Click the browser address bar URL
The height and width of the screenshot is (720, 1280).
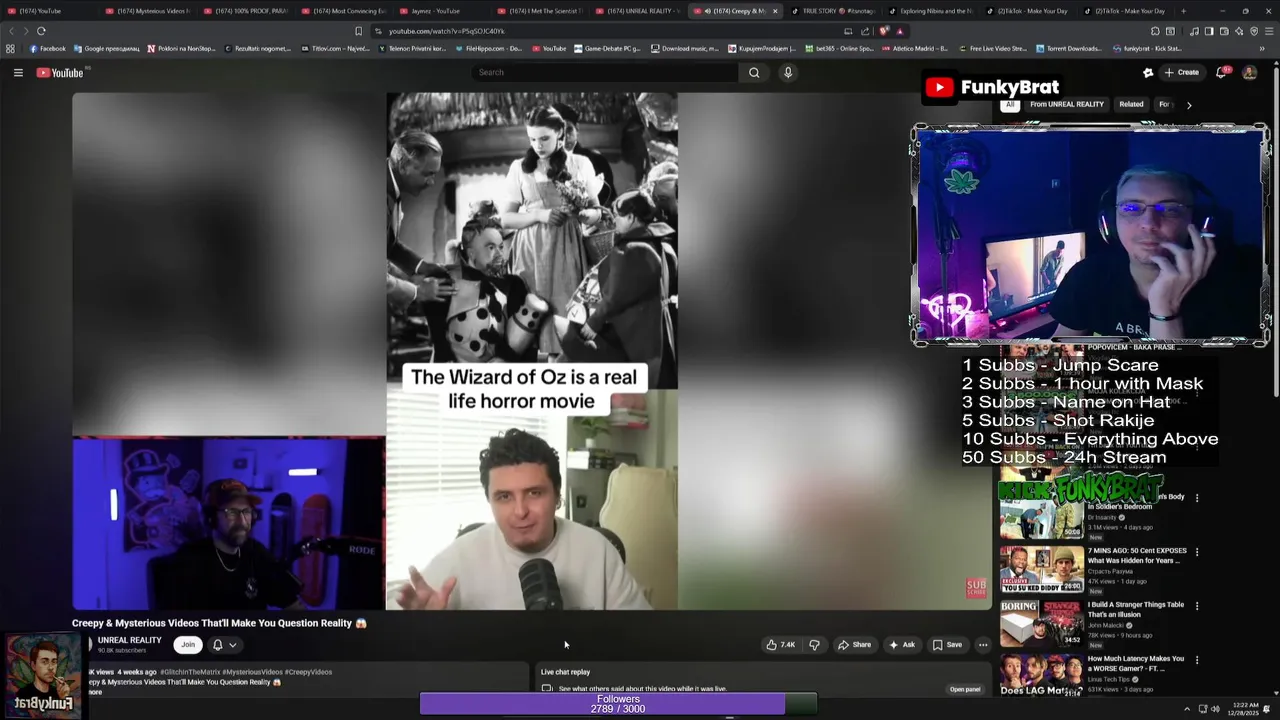446,31
